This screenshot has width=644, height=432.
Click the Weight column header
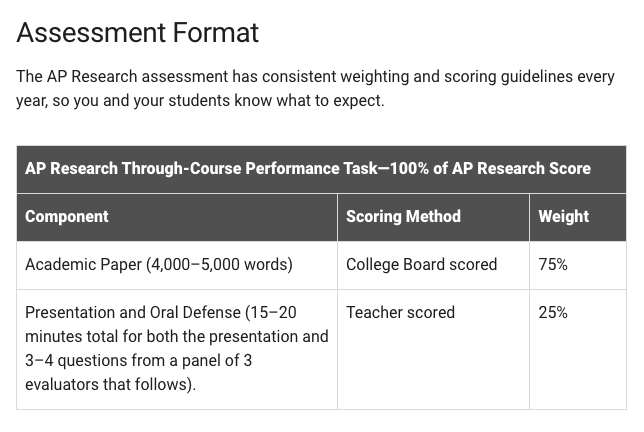(x=578, y=217)
